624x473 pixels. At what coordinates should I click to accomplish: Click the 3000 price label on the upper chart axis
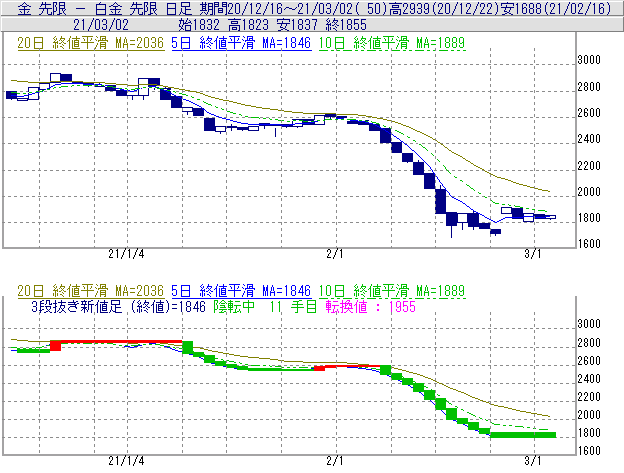pyautogui.click(x=589, y=60)
